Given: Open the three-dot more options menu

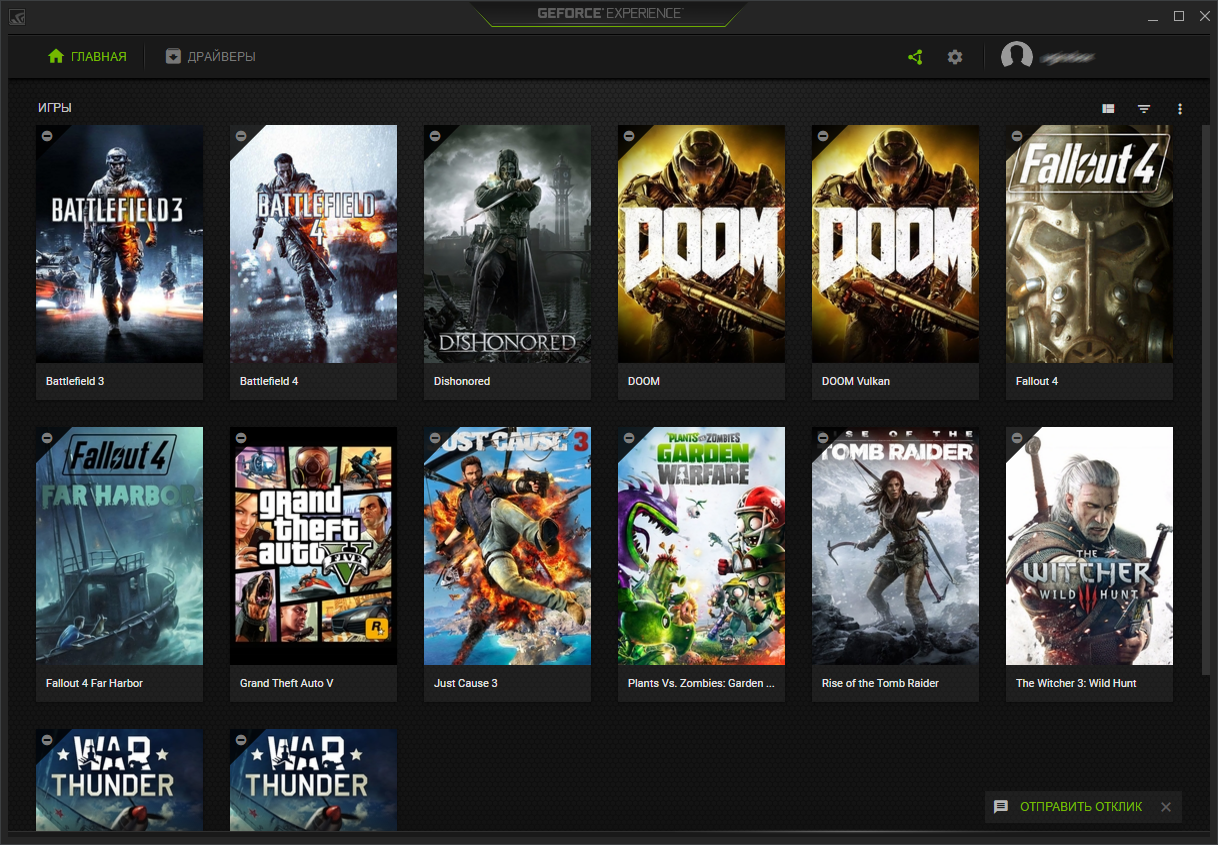Looking at the screenshot, I should coord(1180,109).
